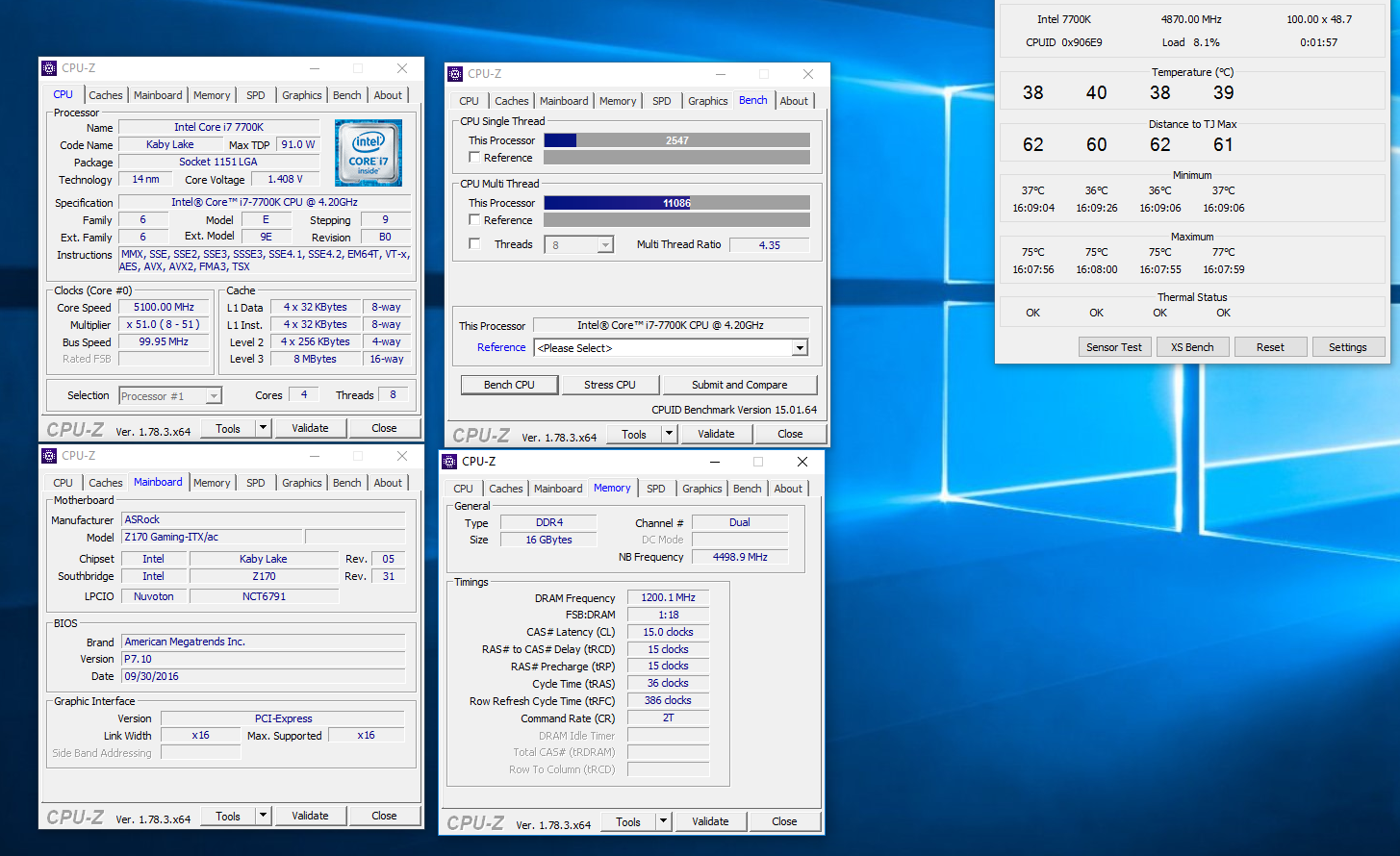
Task: Switch to Memory tab in Mainboard window
Action: 212,483
